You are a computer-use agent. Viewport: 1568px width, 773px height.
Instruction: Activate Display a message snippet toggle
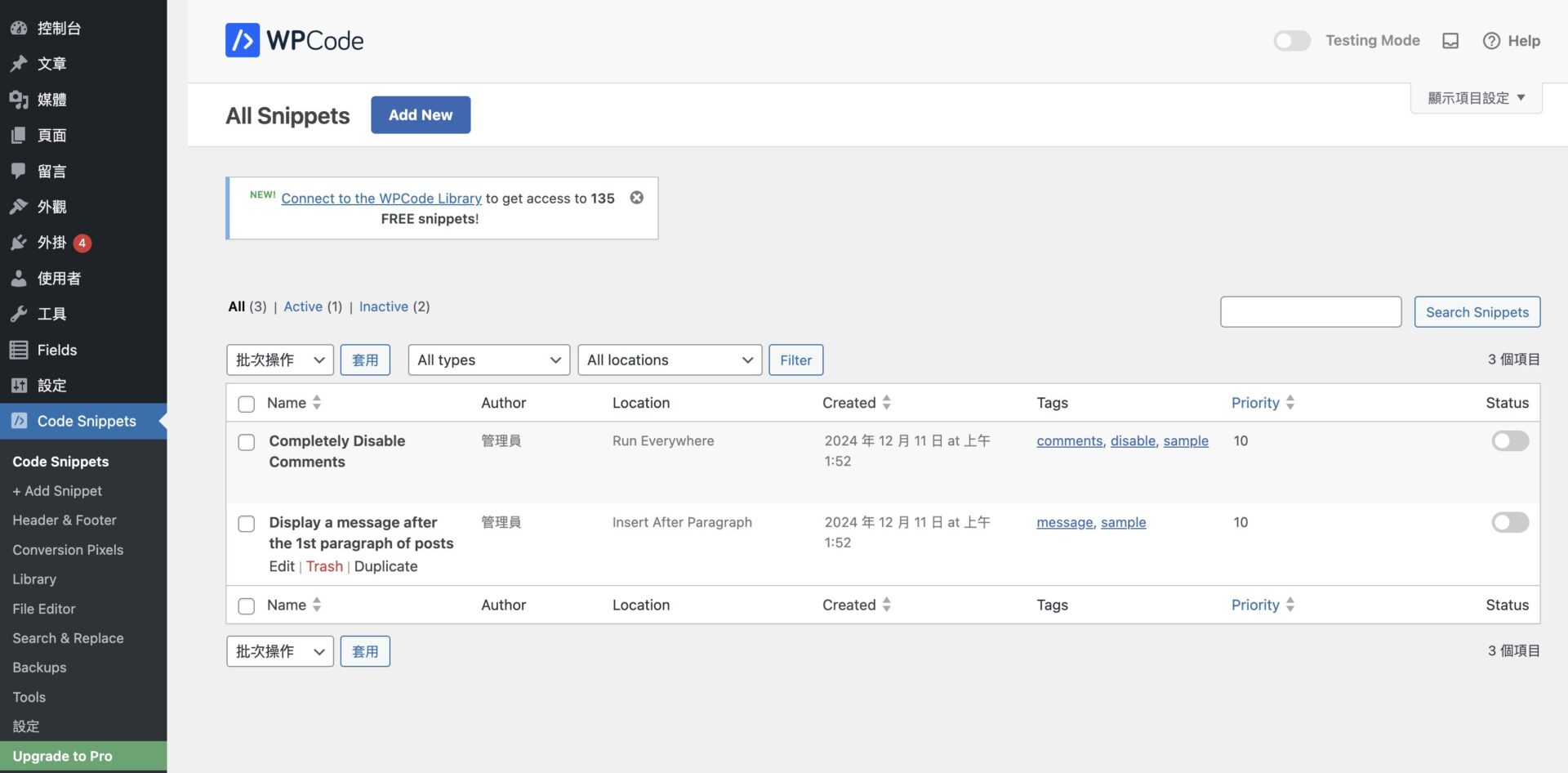[x=1510, y=522]
